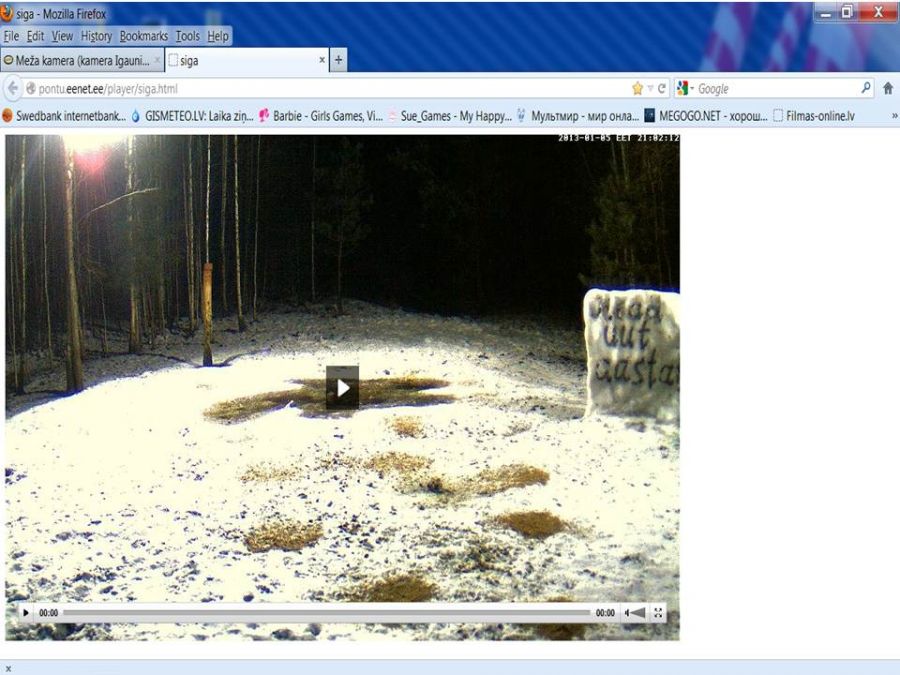Open the Bookmarks menu
Viewport: 900px width, 675px height.
point(143,36)
